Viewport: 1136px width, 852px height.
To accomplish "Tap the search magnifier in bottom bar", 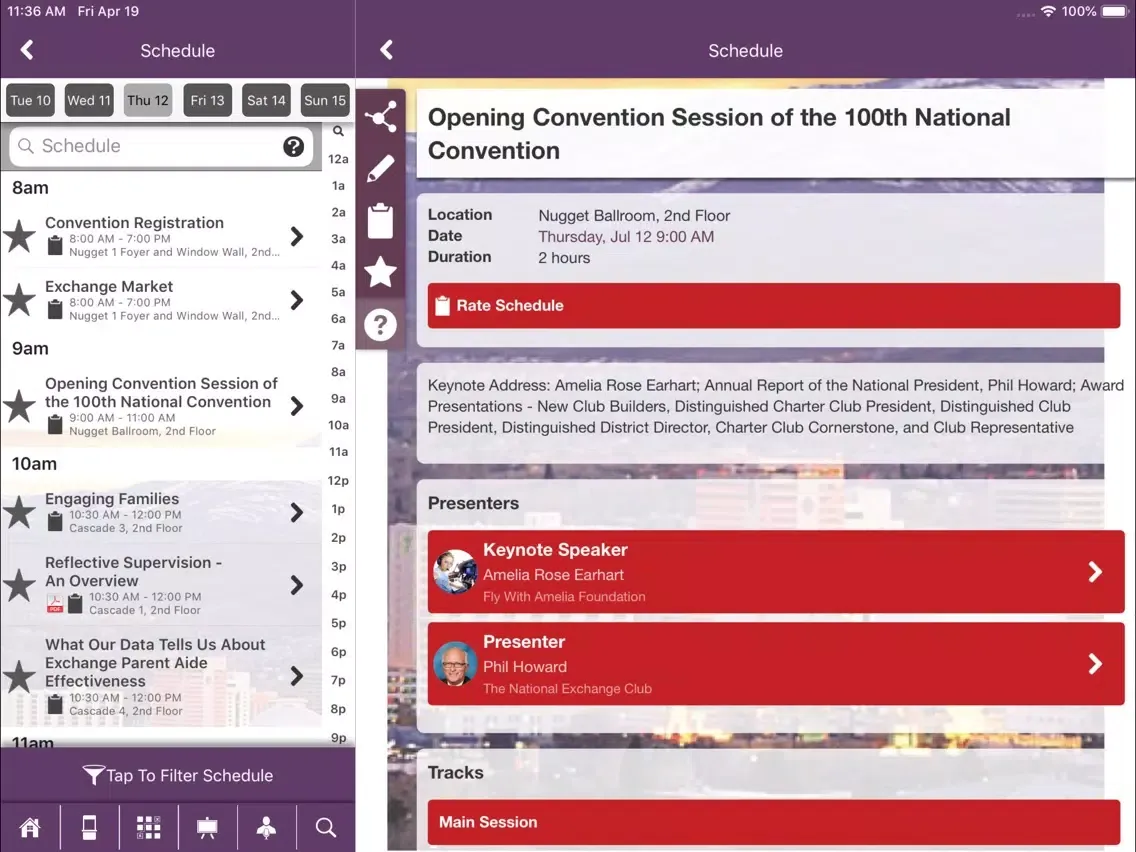I will (x=325, y=827).
